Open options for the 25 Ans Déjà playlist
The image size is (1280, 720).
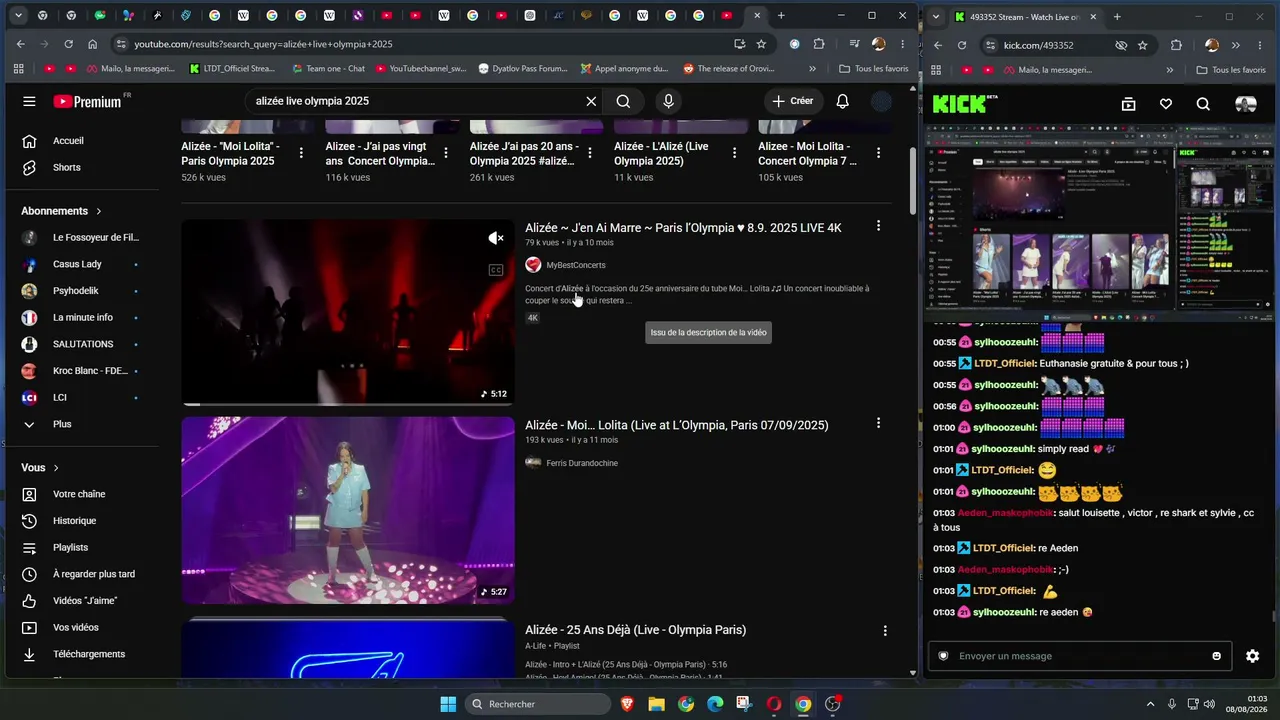pos(884,631)
